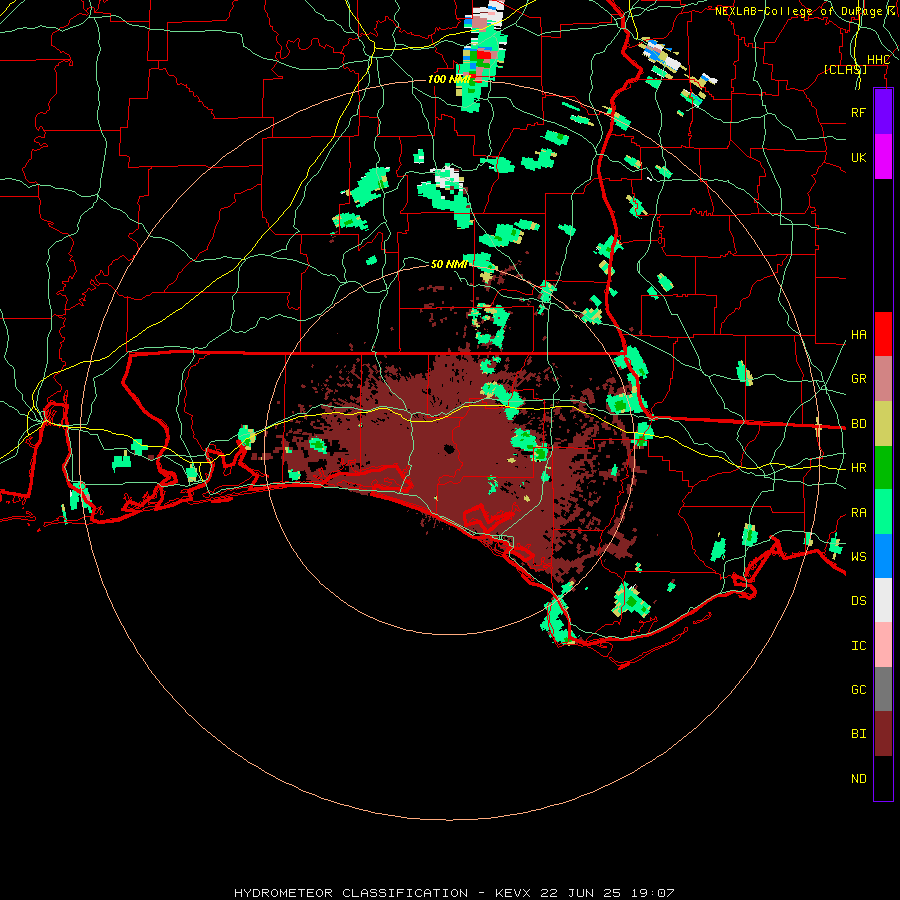Viewport: 900px width, 900px height.
Task: Select the GC gray legend swatch
Action: (x=883, y=689)
